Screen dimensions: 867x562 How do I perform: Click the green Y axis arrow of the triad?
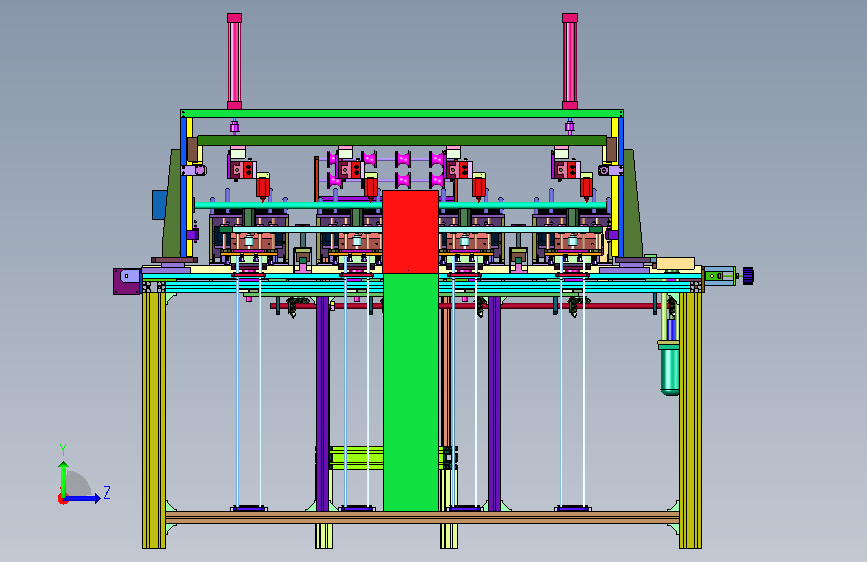coord(64,478)
